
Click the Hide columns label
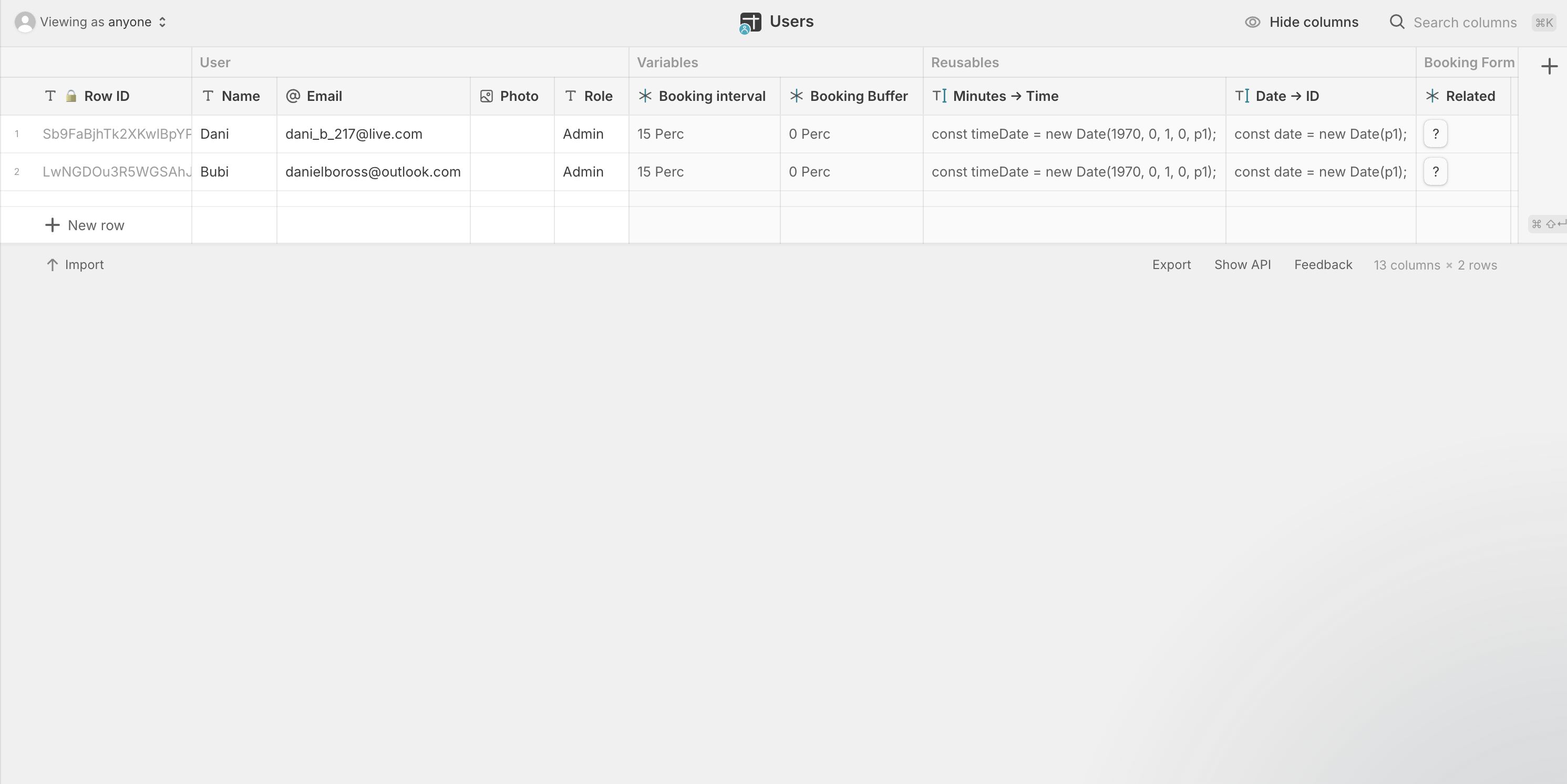[x=1313, y=23]
